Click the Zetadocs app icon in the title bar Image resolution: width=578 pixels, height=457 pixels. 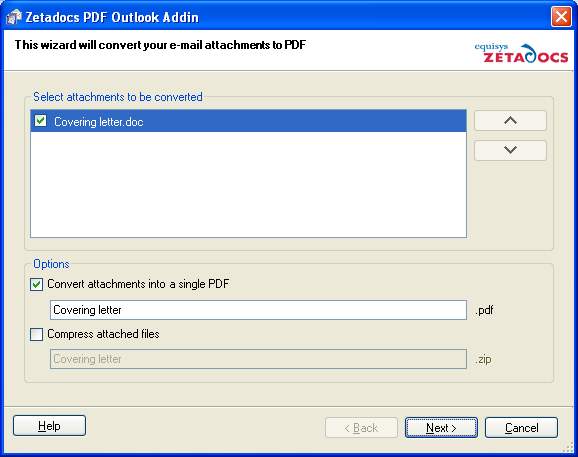pyautogui.click(x=14, y=17)
